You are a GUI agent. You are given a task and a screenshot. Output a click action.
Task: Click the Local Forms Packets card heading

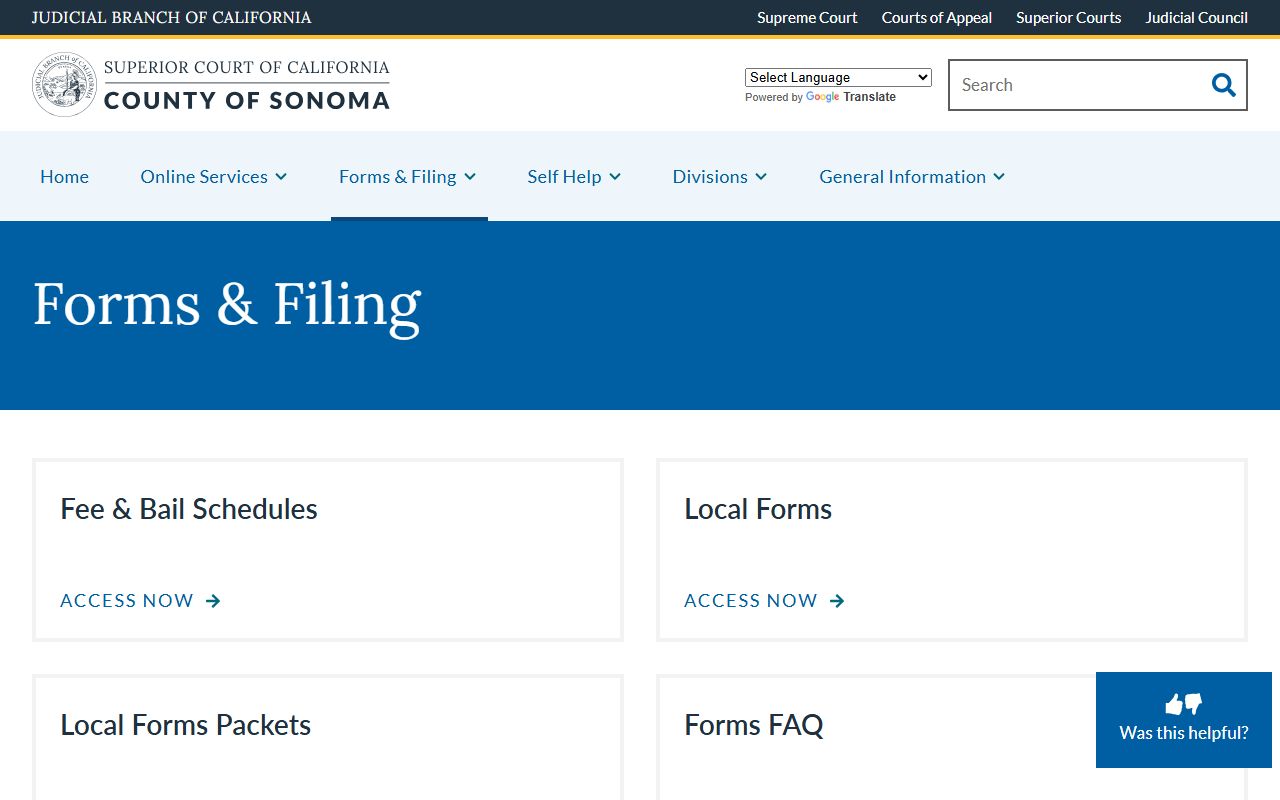[186, 725]
